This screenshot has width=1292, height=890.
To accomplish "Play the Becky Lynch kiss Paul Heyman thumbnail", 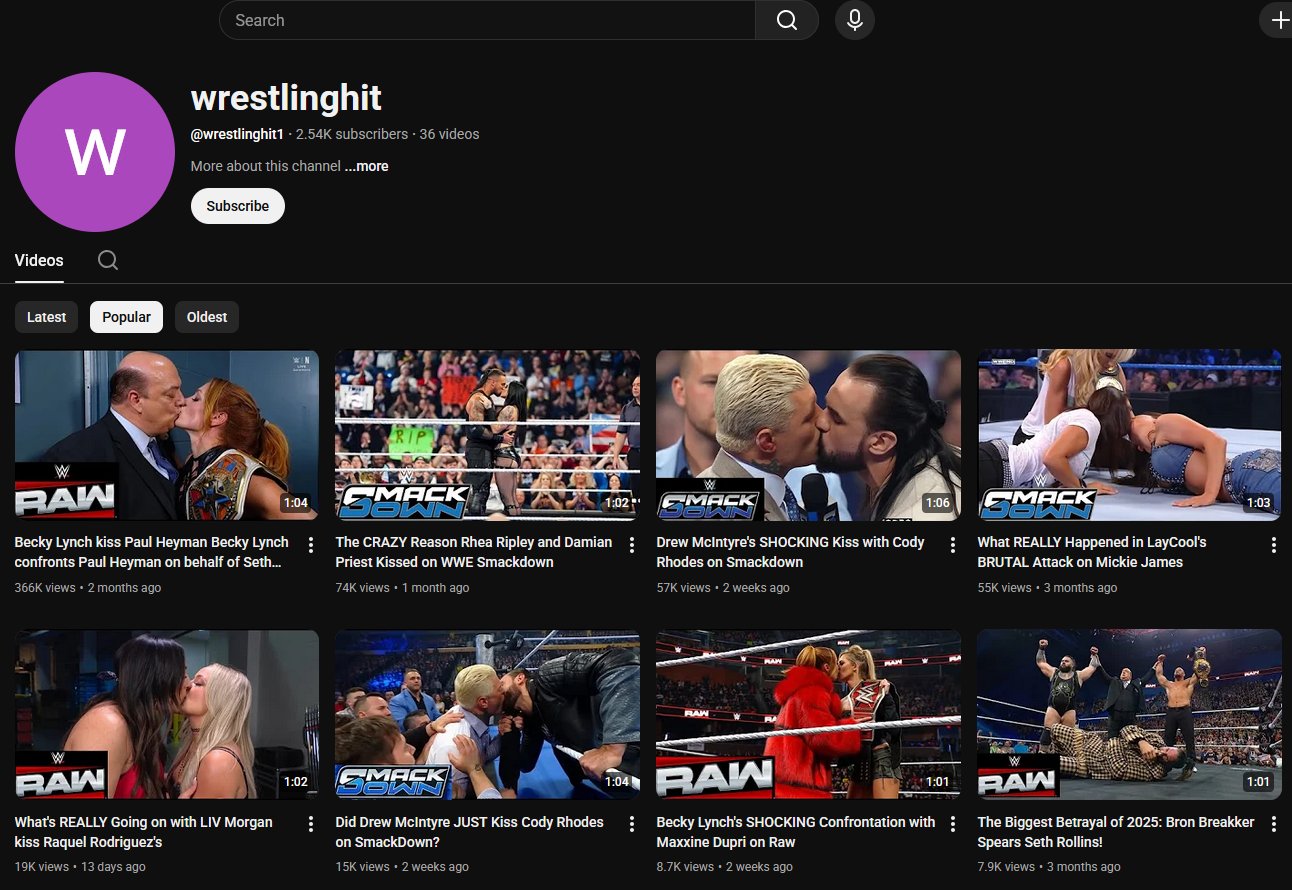I will (x=167, y=435).
